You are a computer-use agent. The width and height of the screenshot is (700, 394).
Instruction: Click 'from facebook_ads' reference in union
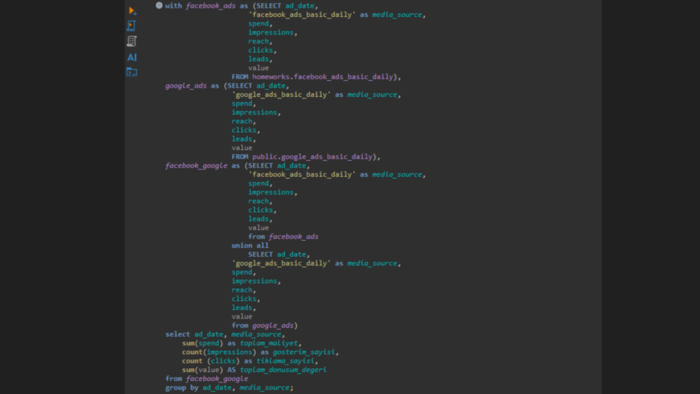point(283,236)
